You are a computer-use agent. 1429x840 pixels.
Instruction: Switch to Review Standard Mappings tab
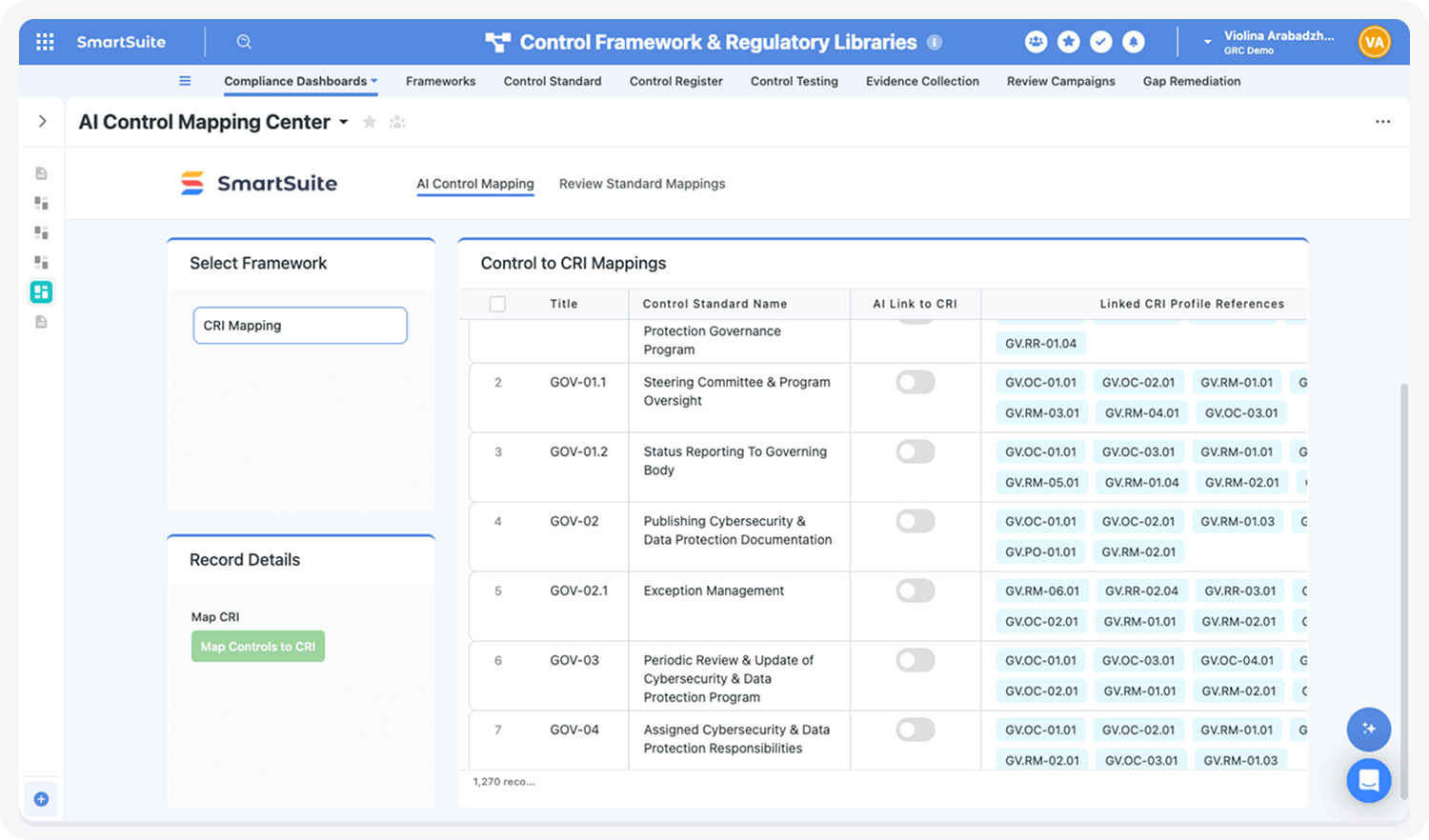642,184
